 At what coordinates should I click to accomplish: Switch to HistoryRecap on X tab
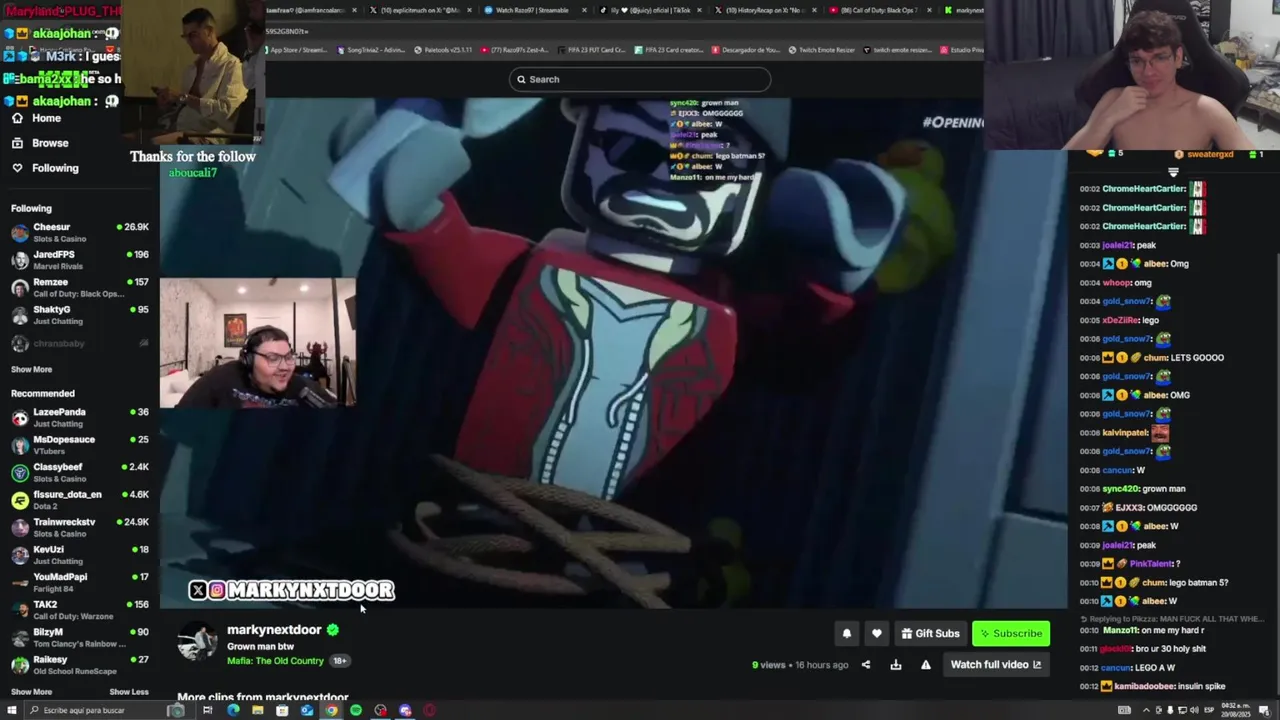[767, 10]
